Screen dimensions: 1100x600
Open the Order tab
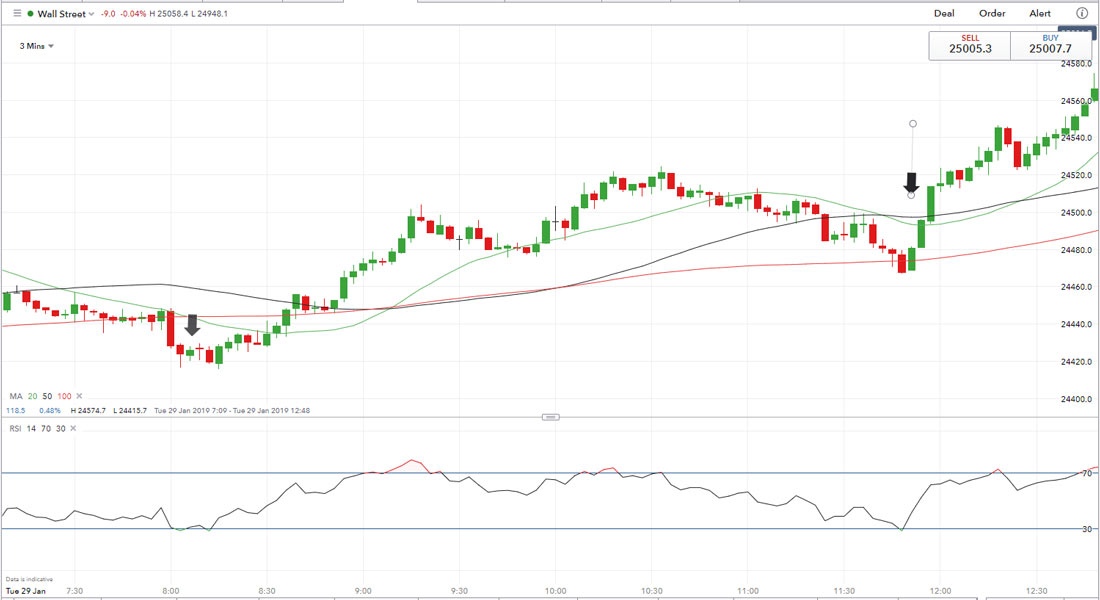[992, 14]
